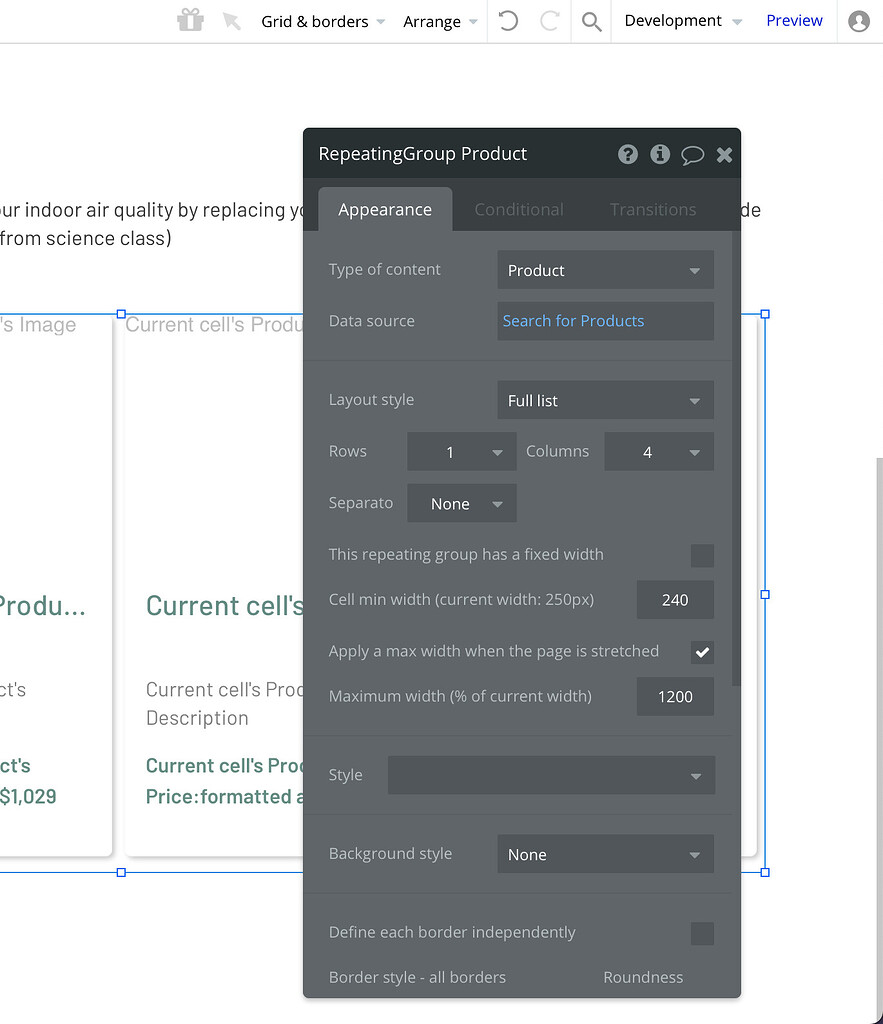This screenshot has width=883, height=1024.
Task: Click the Preview link
Action: 793,20
